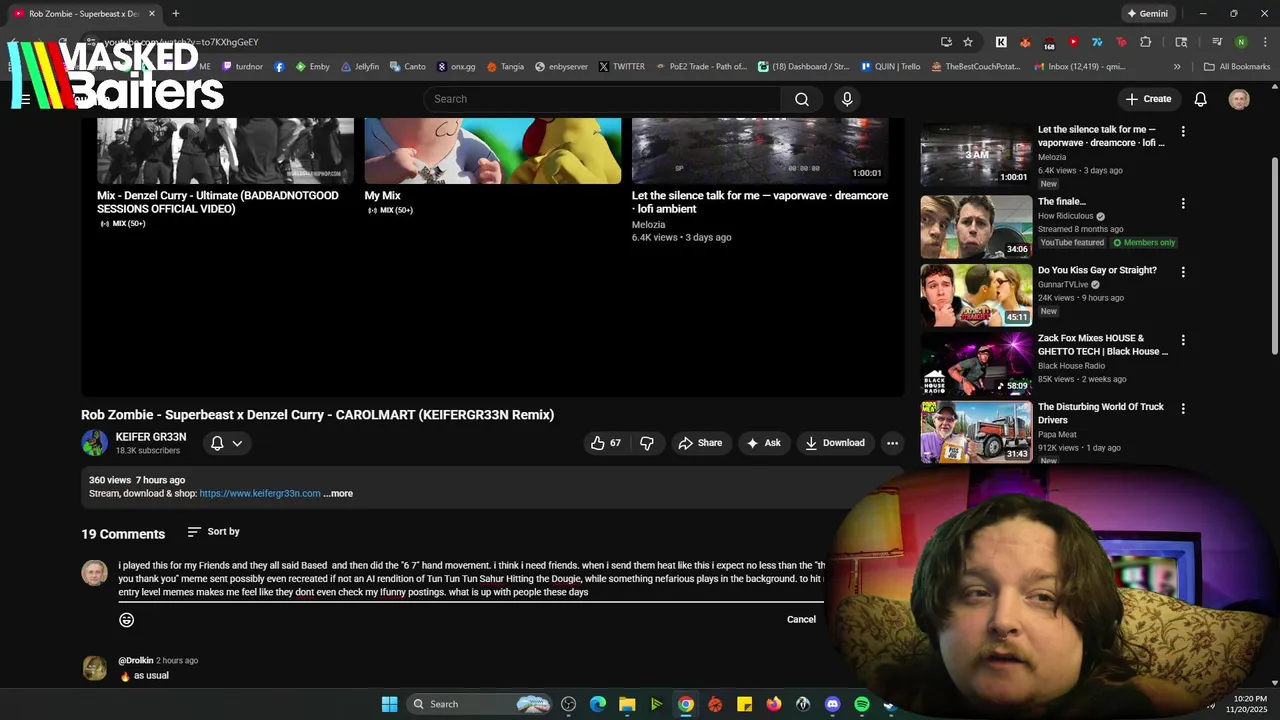Open Windows Start menu
1280x720 pixels.
389,704
